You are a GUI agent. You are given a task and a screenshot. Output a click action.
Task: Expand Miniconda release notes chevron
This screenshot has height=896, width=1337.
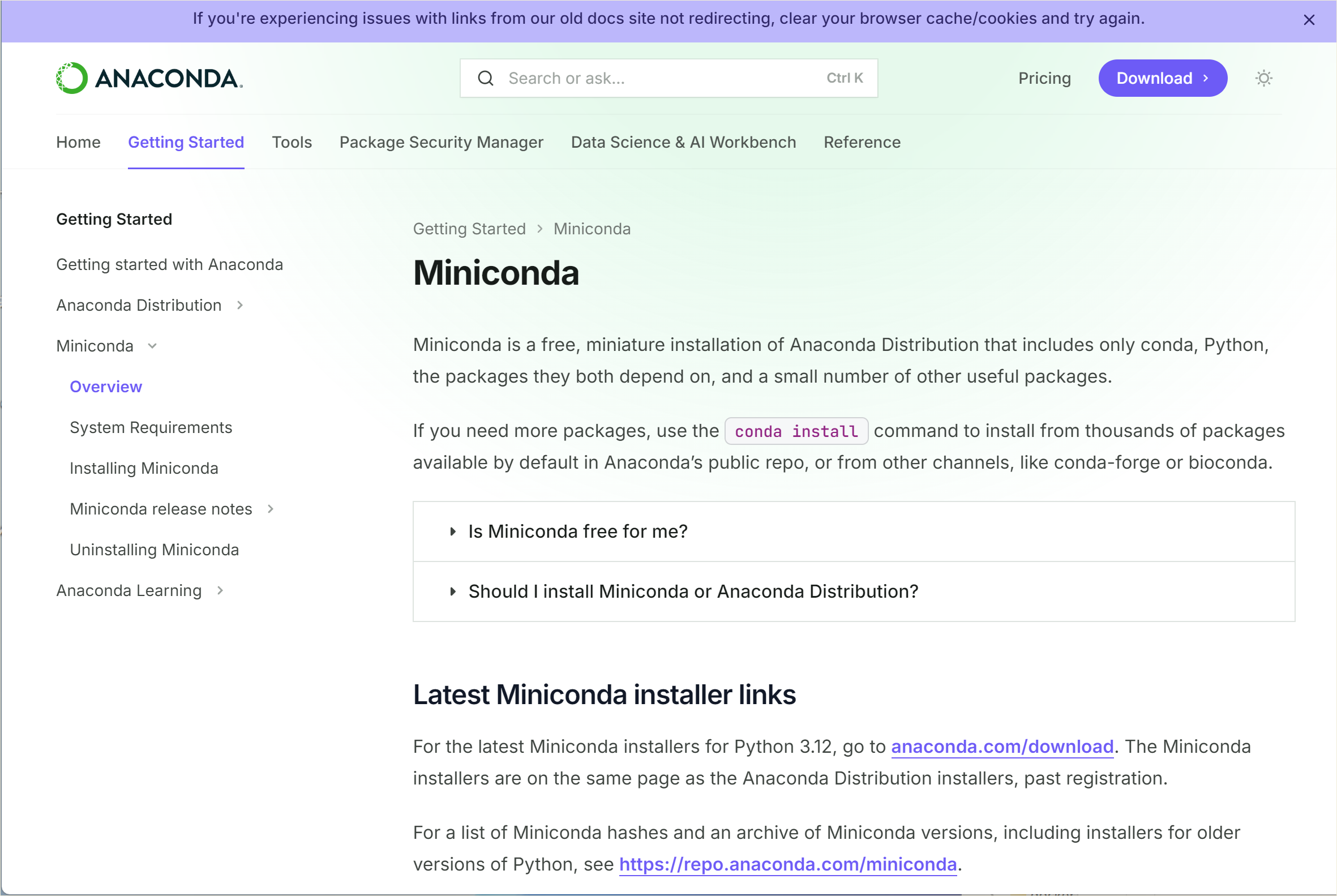coord(270,509)
